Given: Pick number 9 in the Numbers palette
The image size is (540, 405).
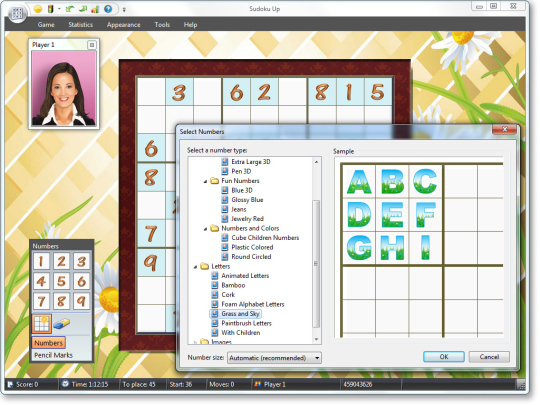Looking at the screenshot, I should [81, 301].
